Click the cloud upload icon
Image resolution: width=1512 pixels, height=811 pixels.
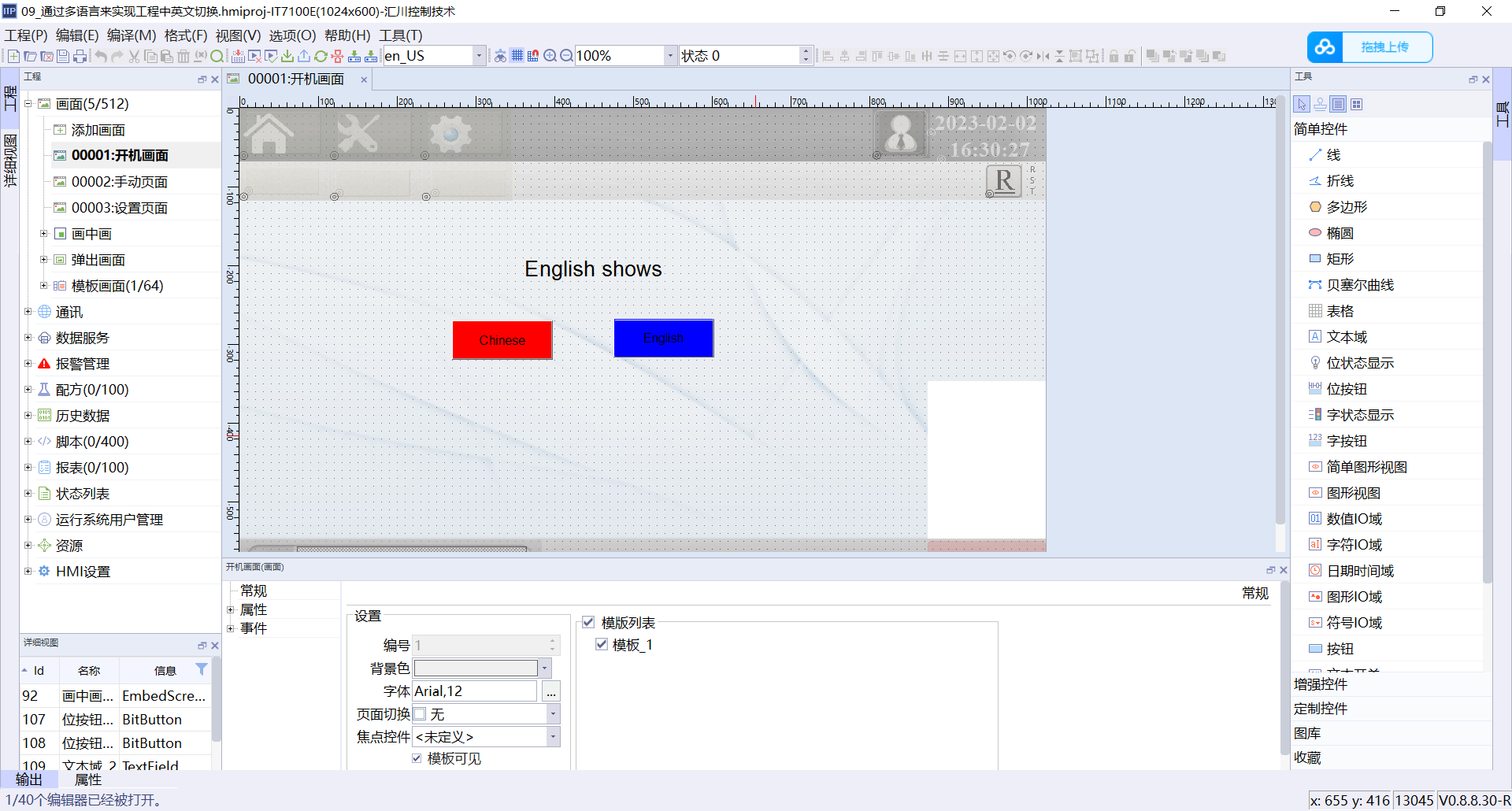point(1325,47)
